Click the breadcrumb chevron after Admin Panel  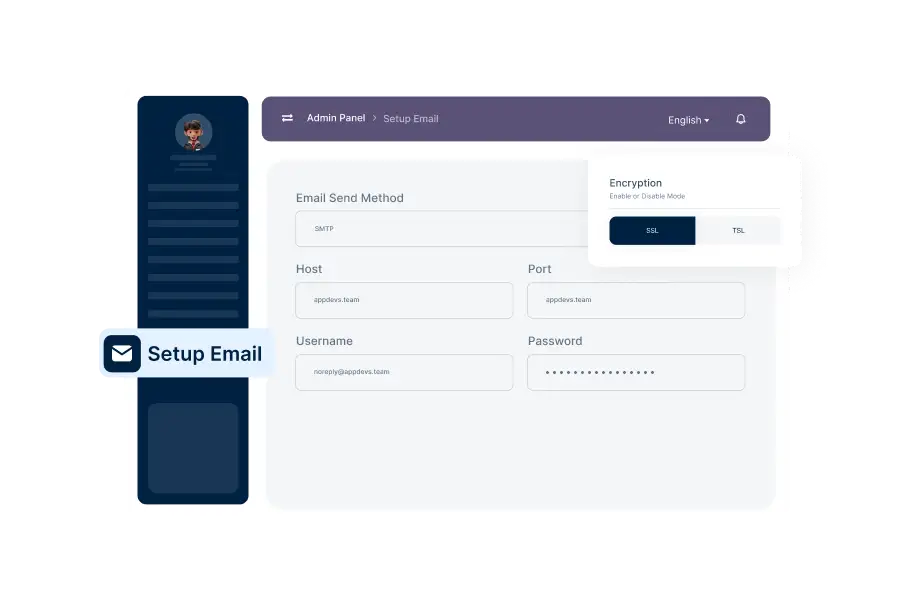[x=375, y=118]
